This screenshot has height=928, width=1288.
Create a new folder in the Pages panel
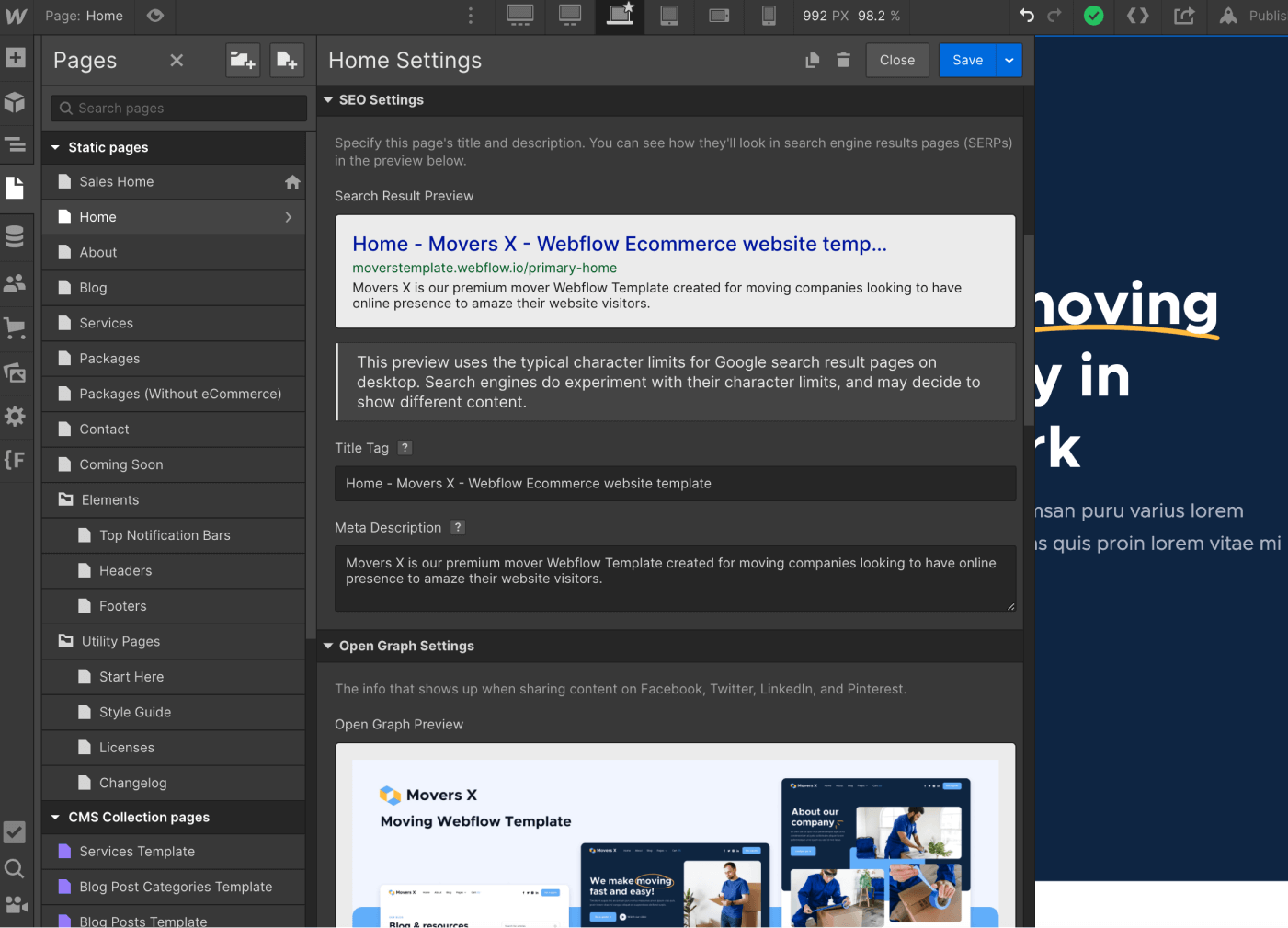242,60
